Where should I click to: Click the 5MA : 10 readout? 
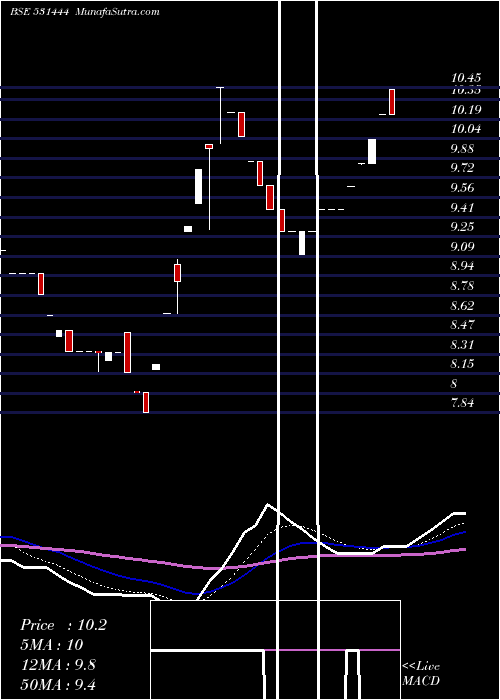[x=52, y=645]
